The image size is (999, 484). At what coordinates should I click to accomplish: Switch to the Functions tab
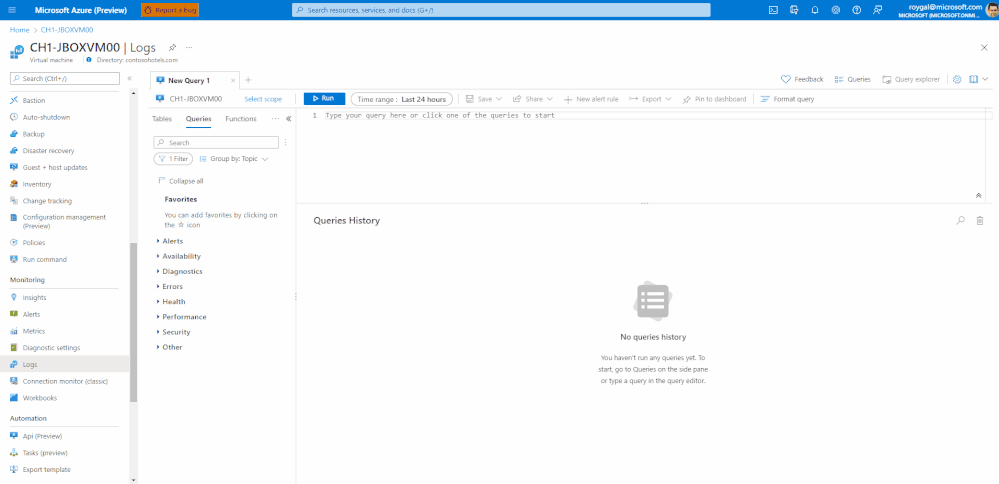(x=241, y=119)
